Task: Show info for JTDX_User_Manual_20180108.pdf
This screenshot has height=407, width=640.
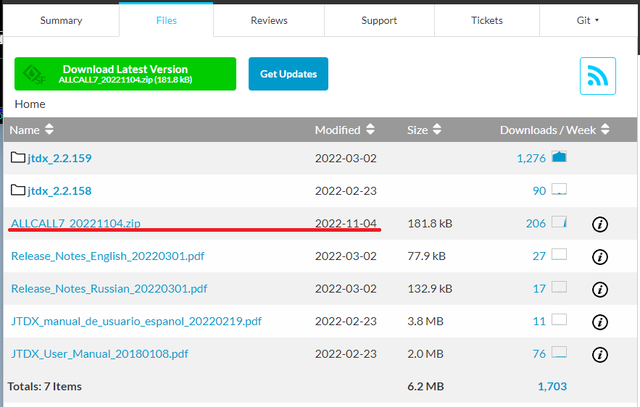Action: tap(600, 355)
